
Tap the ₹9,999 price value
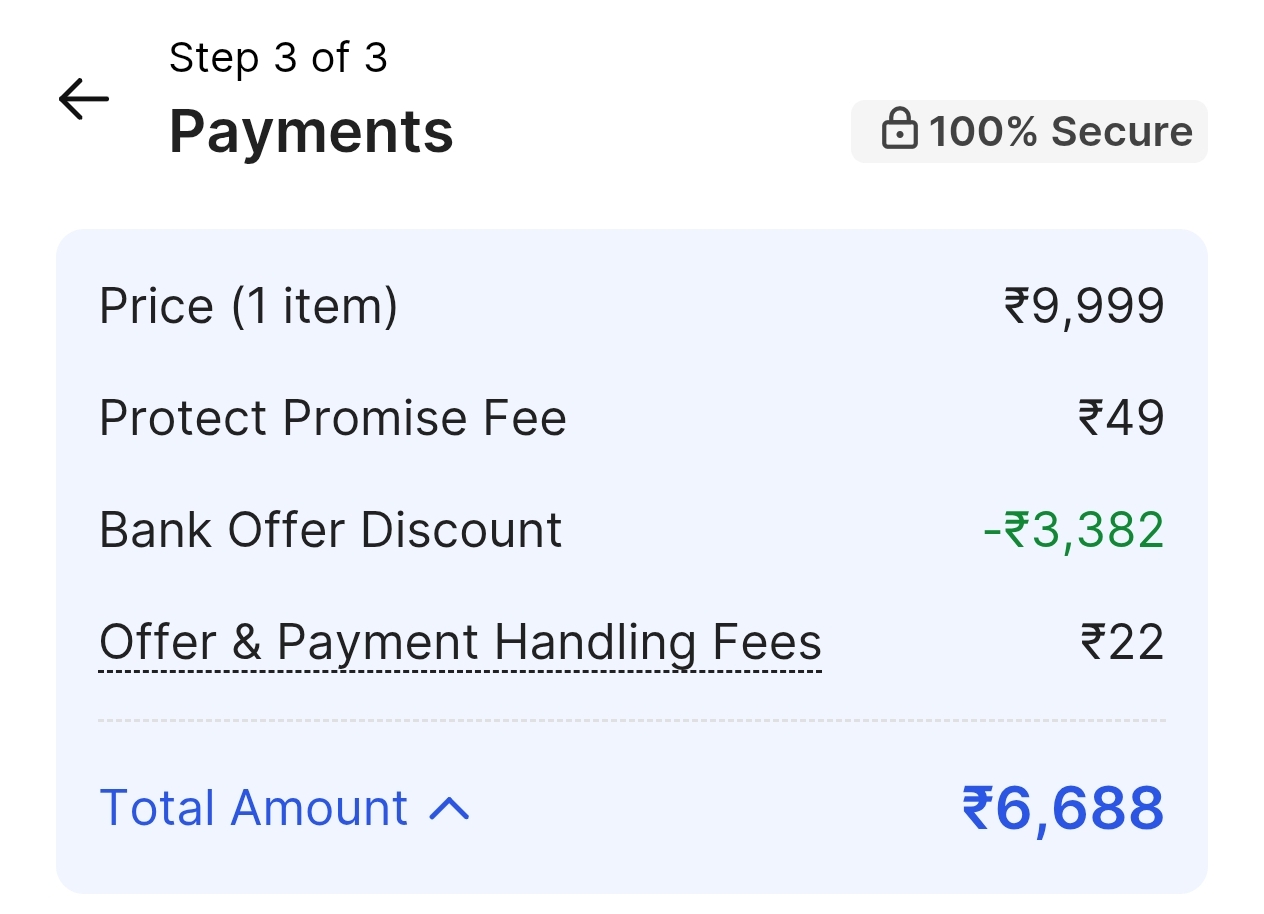1084,306
